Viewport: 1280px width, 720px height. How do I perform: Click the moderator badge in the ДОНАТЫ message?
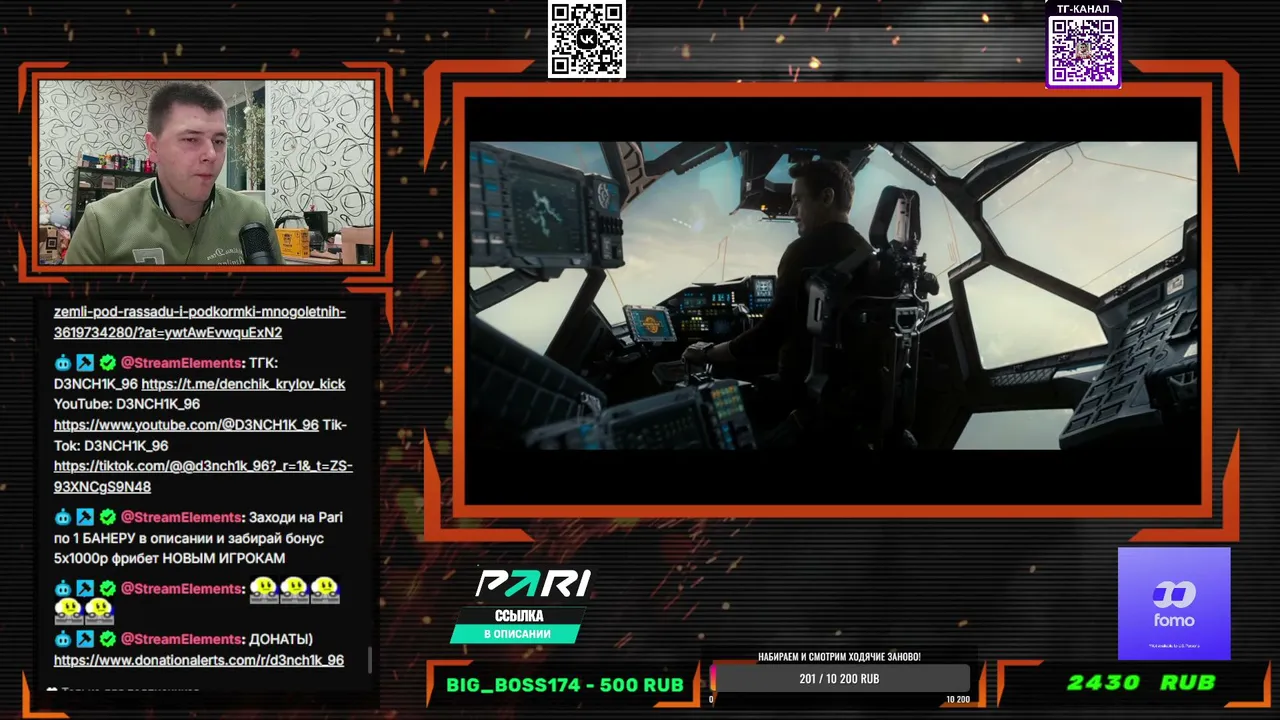coord(85,639)
